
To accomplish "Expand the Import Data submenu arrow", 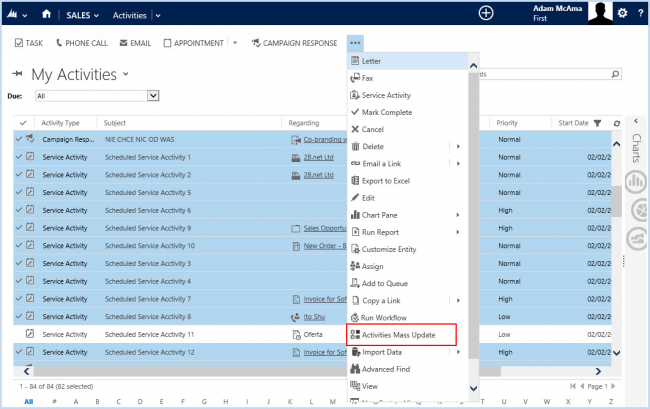I will (458, 352).
